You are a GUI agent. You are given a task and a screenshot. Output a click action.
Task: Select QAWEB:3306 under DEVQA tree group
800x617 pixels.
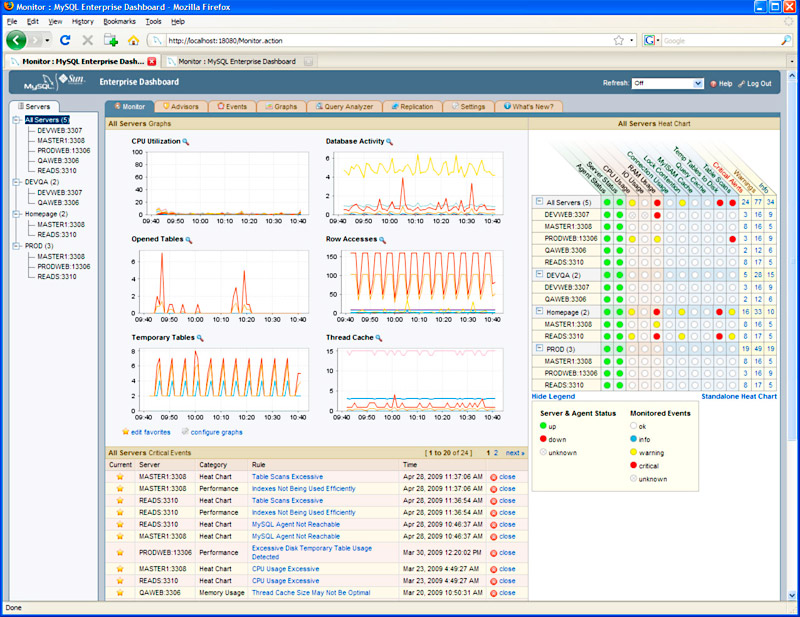click(x=58, y=203)
